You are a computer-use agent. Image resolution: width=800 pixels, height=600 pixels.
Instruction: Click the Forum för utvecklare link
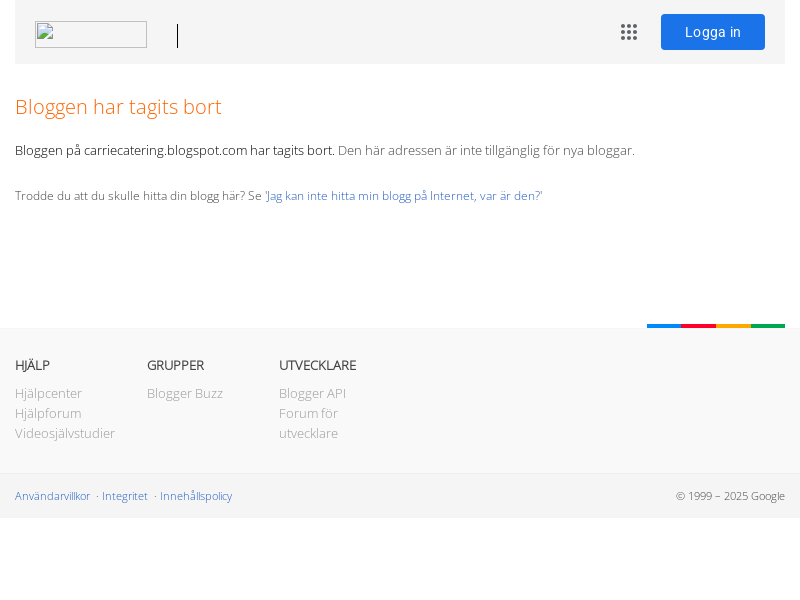click(309, 423)
